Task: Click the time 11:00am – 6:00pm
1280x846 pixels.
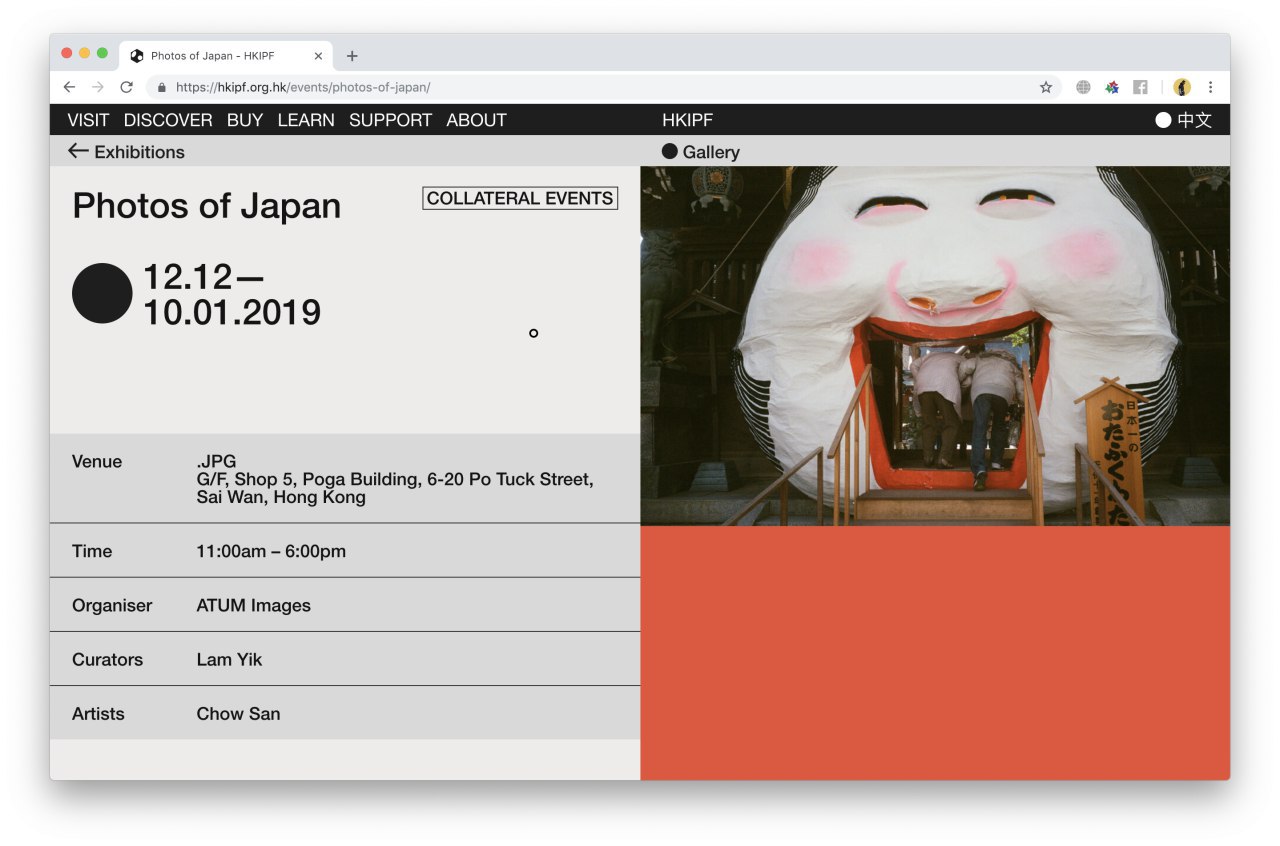Action: coord(271,551)
